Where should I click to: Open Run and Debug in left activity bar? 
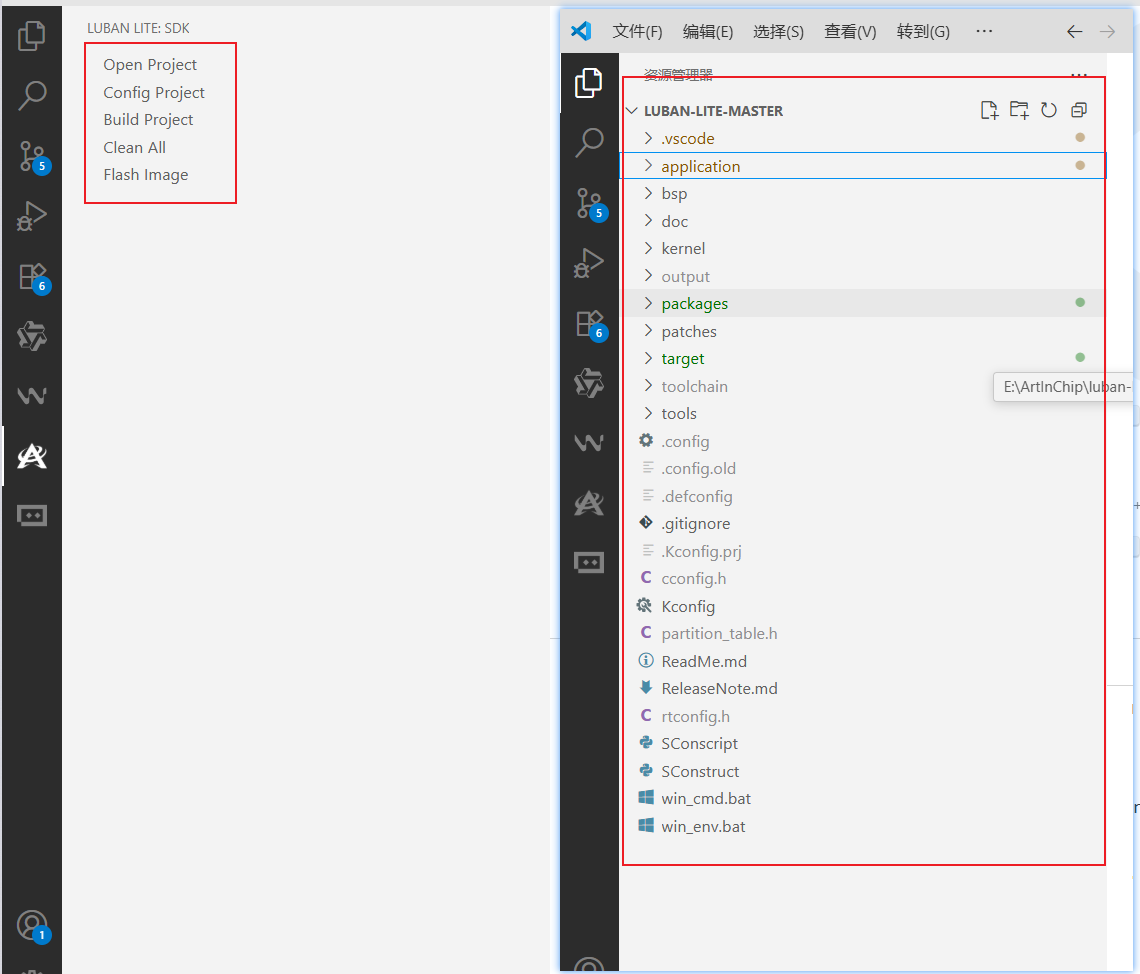coord(32,216)
